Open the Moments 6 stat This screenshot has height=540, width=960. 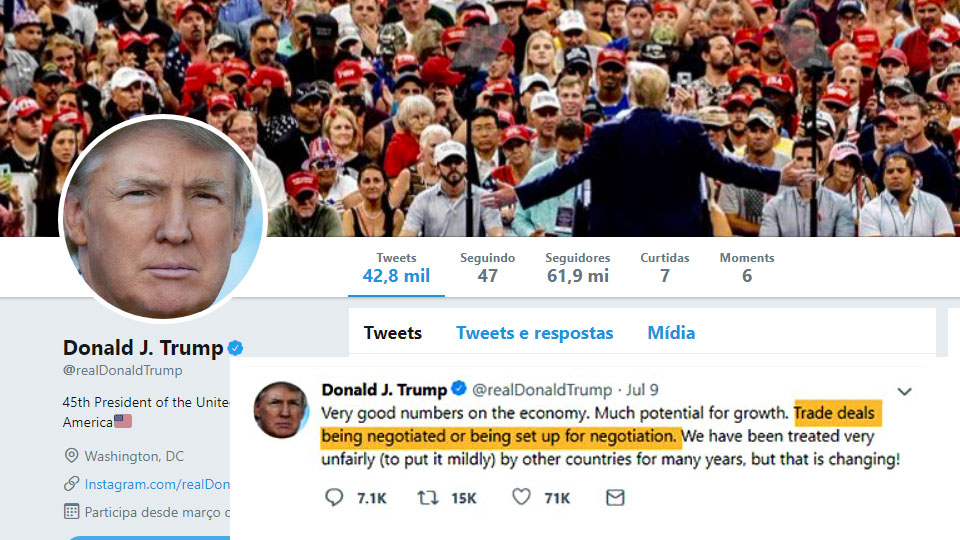coord(747,268)
